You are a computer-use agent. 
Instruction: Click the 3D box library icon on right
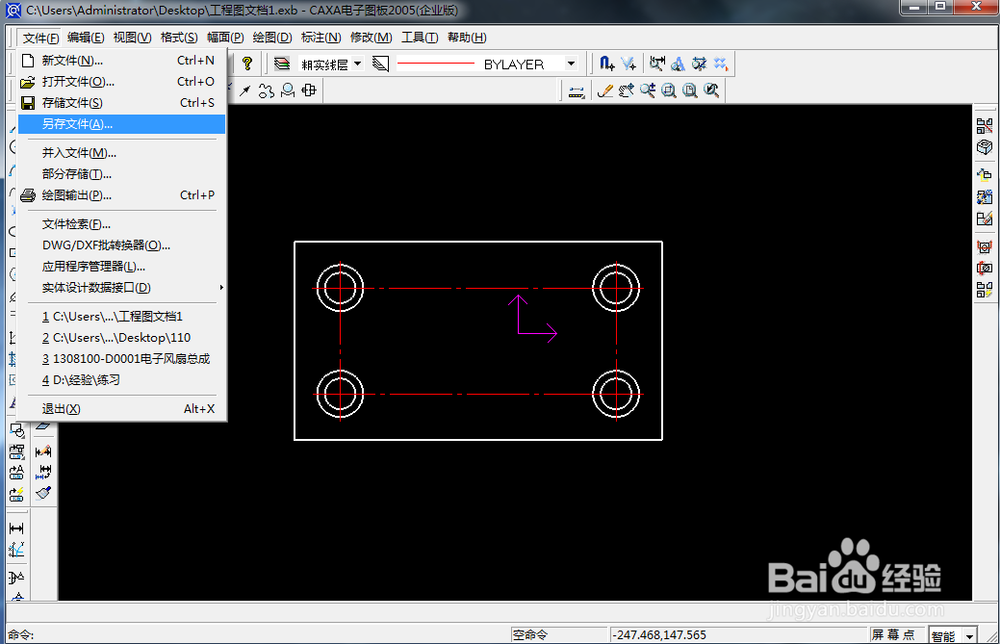click(984, 147)
